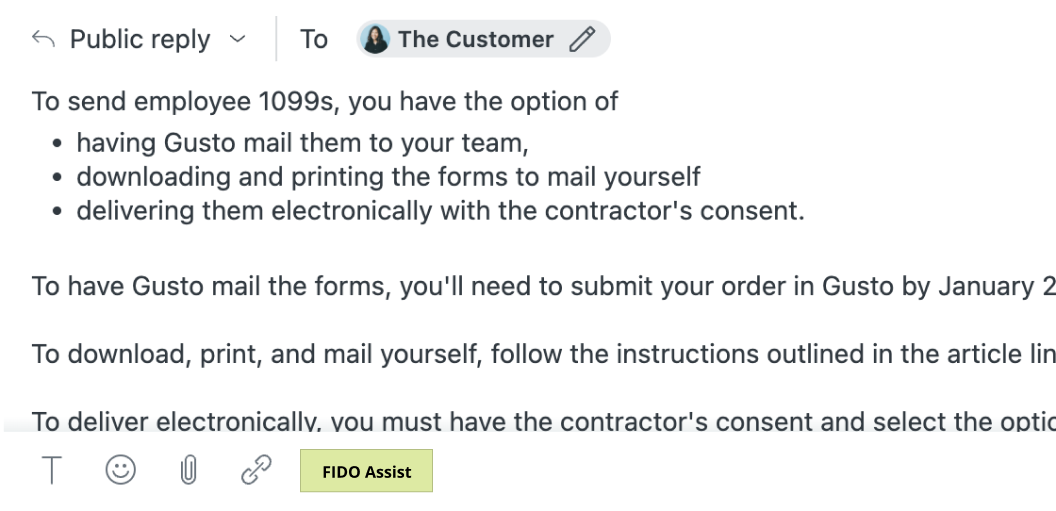1056x511 pixels.
Task: Open text formatting options T icon
Action: point(52,470)
